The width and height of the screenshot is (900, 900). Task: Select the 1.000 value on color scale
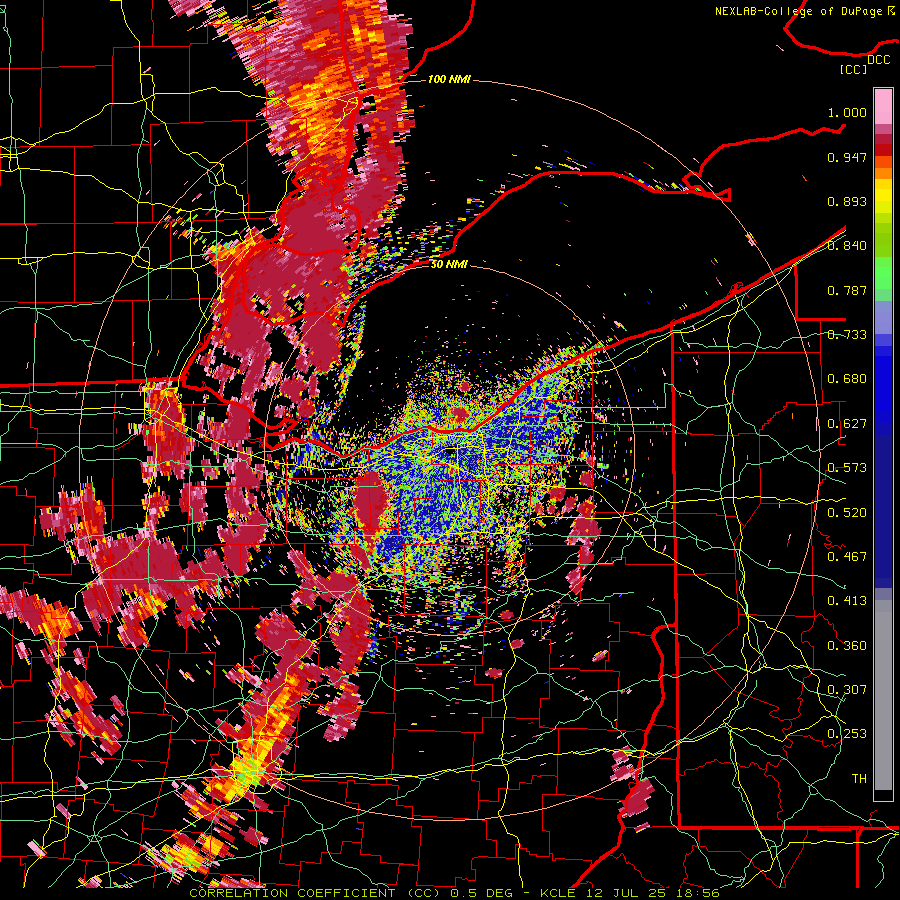pos(847,112)
